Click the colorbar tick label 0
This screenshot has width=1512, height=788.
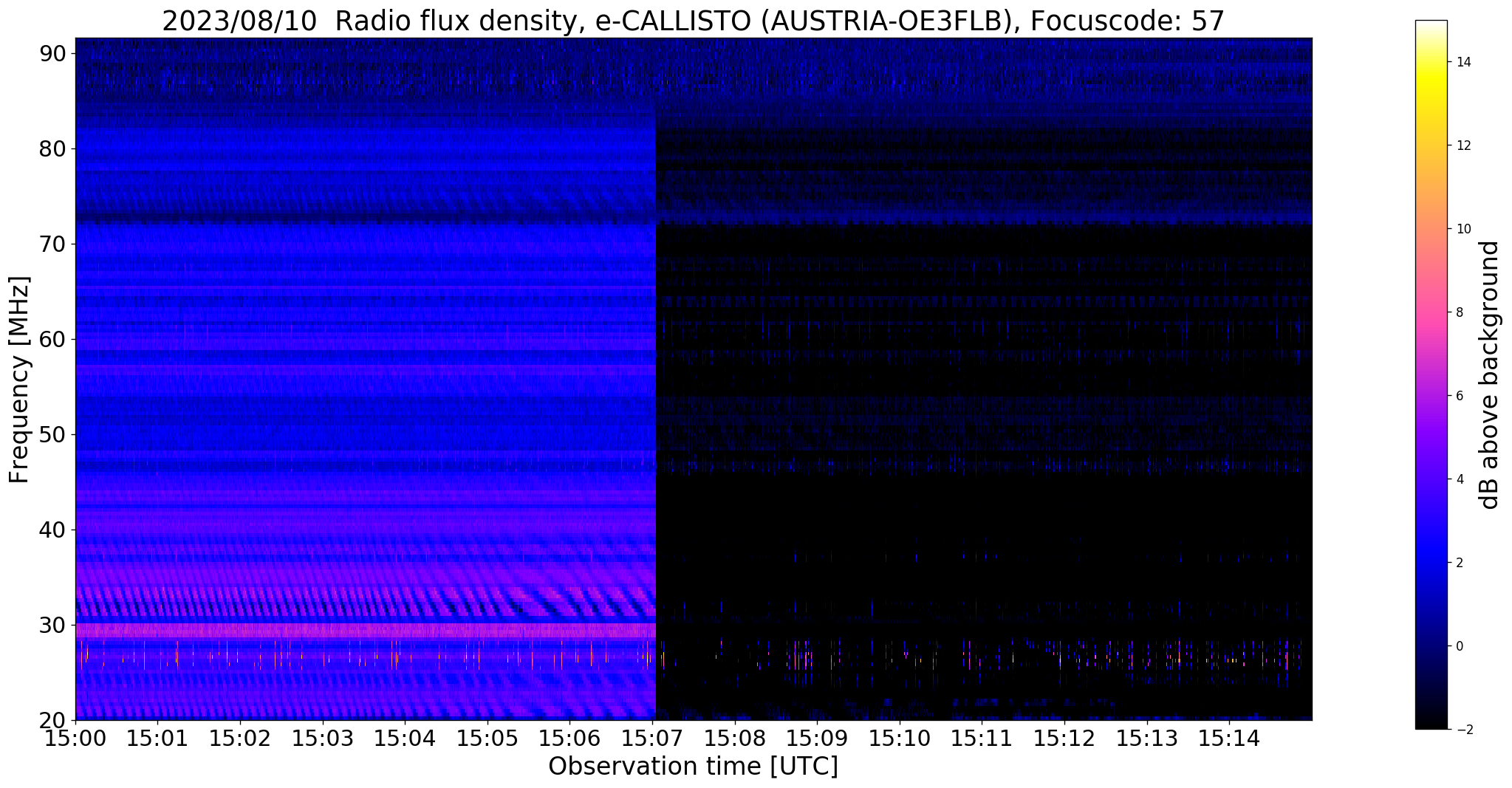tap(1459, 646)
